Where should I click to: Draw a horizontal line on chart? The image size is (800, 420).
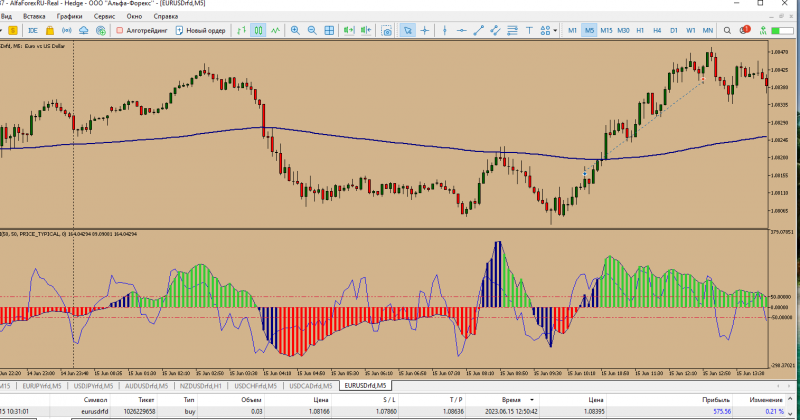461,31
